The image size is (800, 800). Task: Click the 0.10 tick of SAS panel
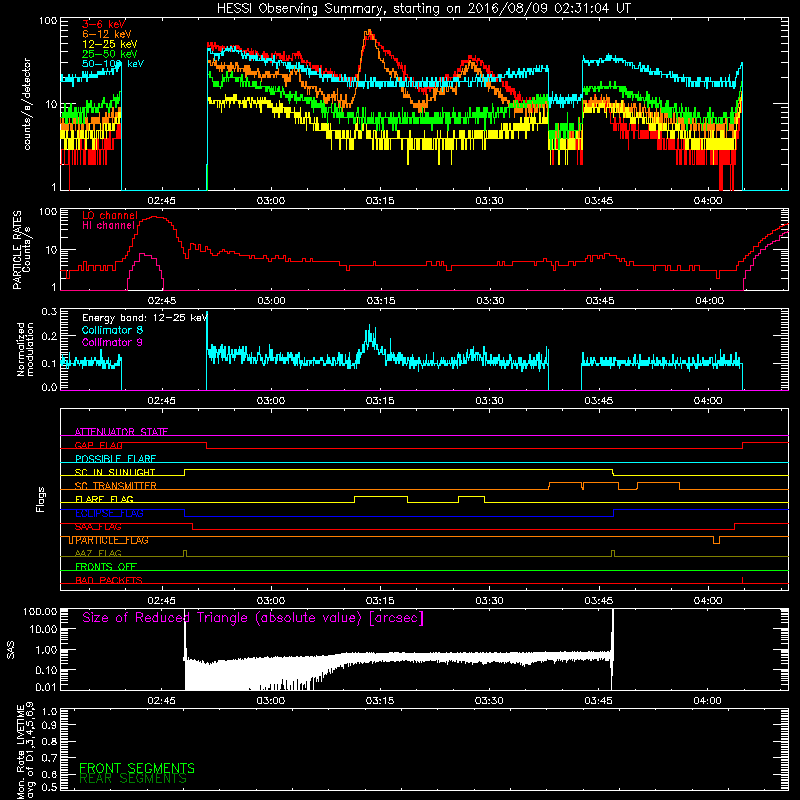pos(46,670)
